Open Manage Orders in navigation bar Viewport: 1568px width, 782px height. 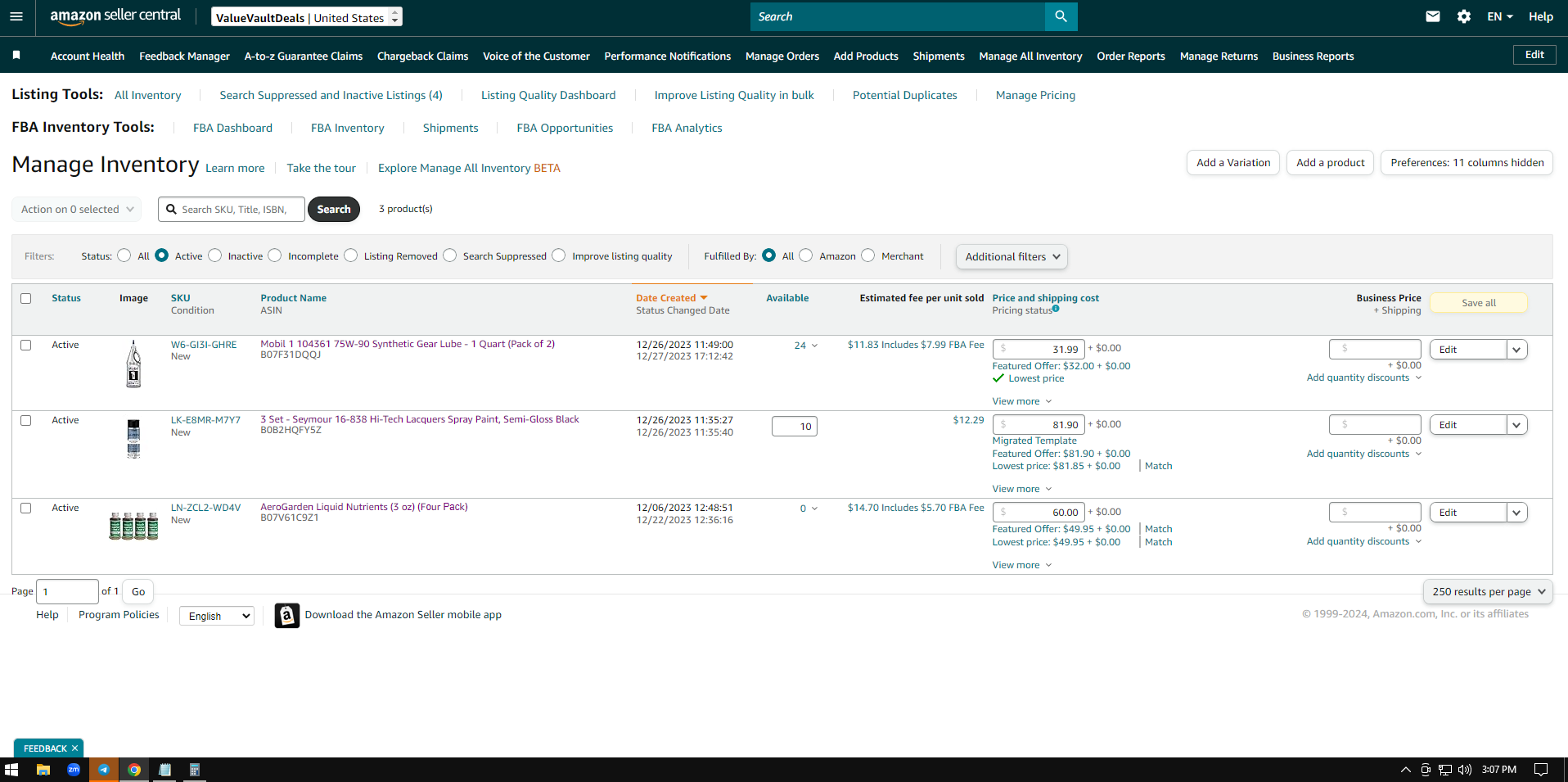(x=782, y=56)
